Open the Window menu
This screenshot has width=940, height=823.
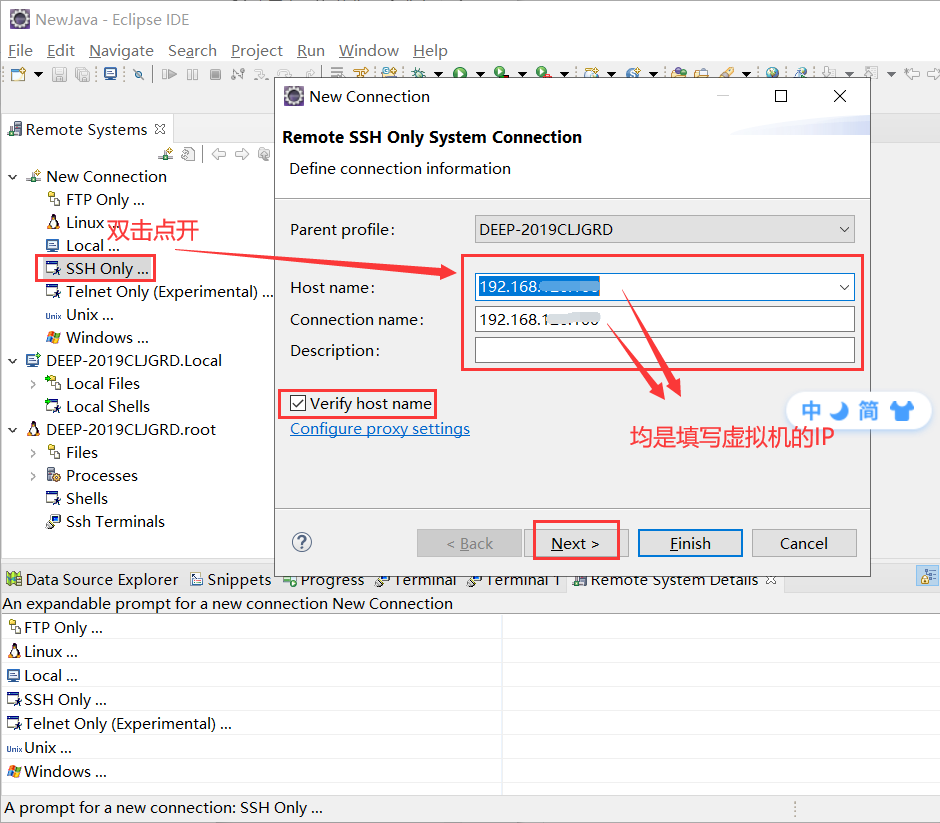tap(369, 51)
